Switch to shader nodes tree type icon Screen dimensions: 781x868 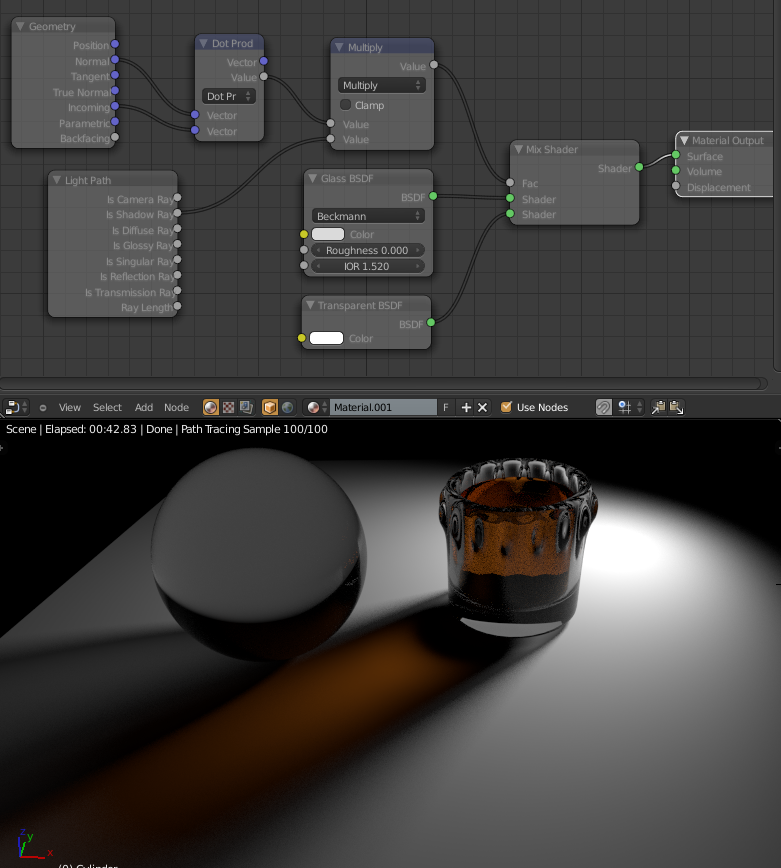211,407
